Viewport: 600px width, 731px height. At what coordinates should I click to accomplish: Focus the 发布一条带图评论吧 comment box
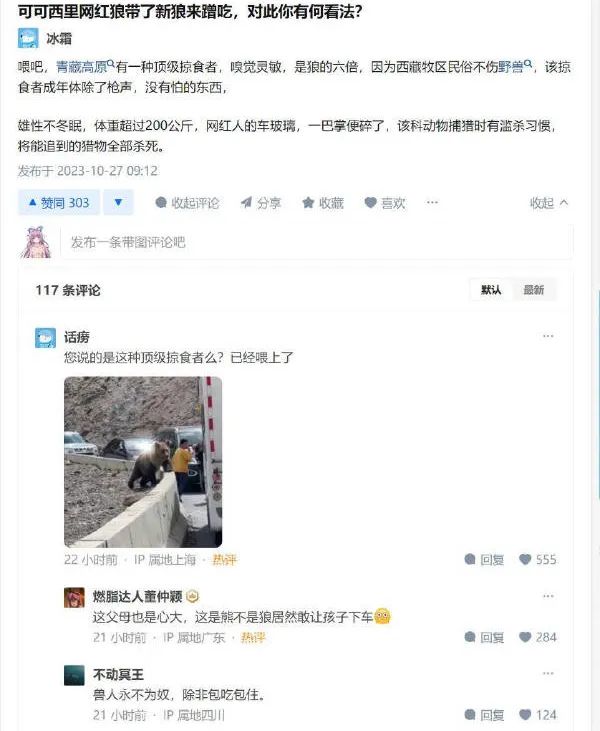point(316,242)
